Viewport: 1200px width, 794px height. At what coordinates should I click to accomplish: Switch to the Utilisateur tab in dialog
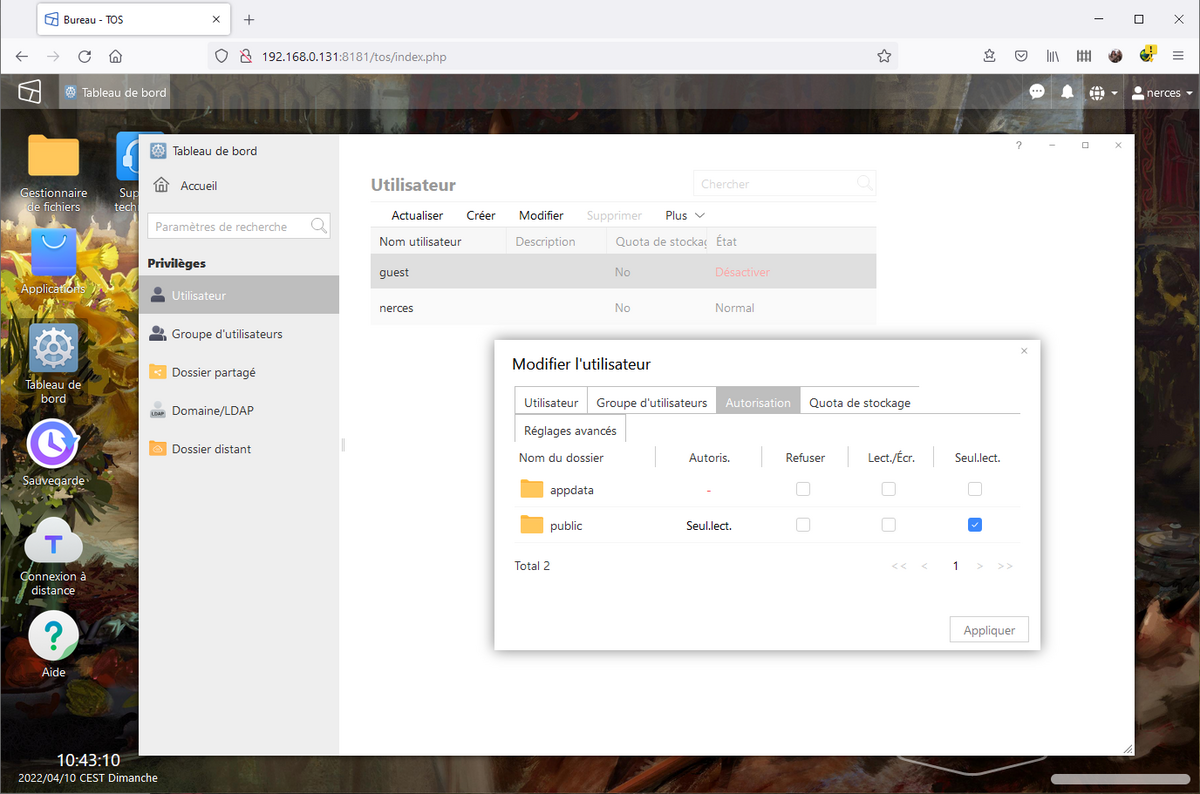point(551,402)
